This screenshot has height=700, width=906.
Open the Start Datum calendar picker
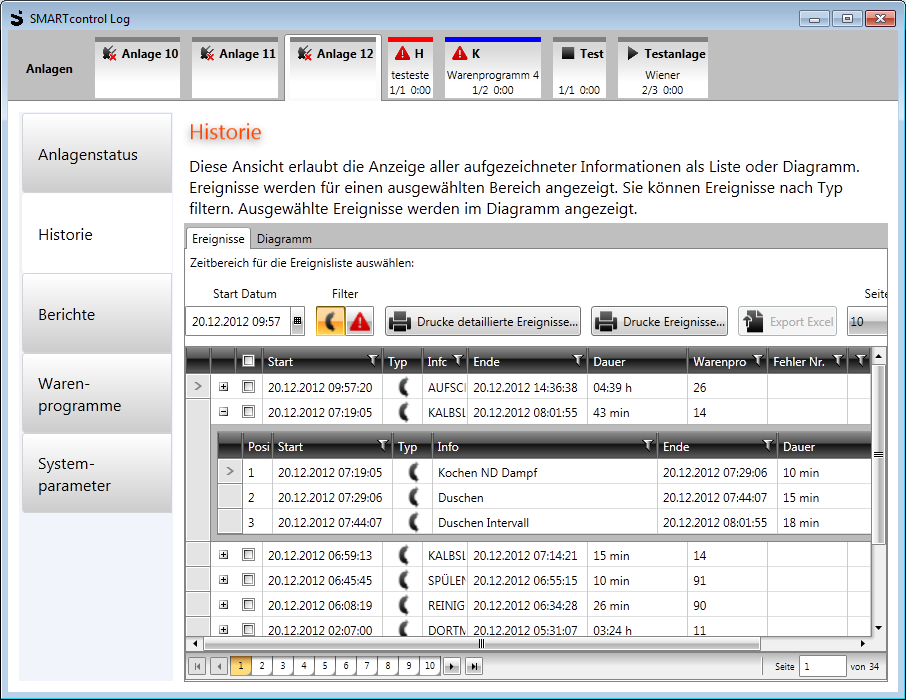pos(297,322)
